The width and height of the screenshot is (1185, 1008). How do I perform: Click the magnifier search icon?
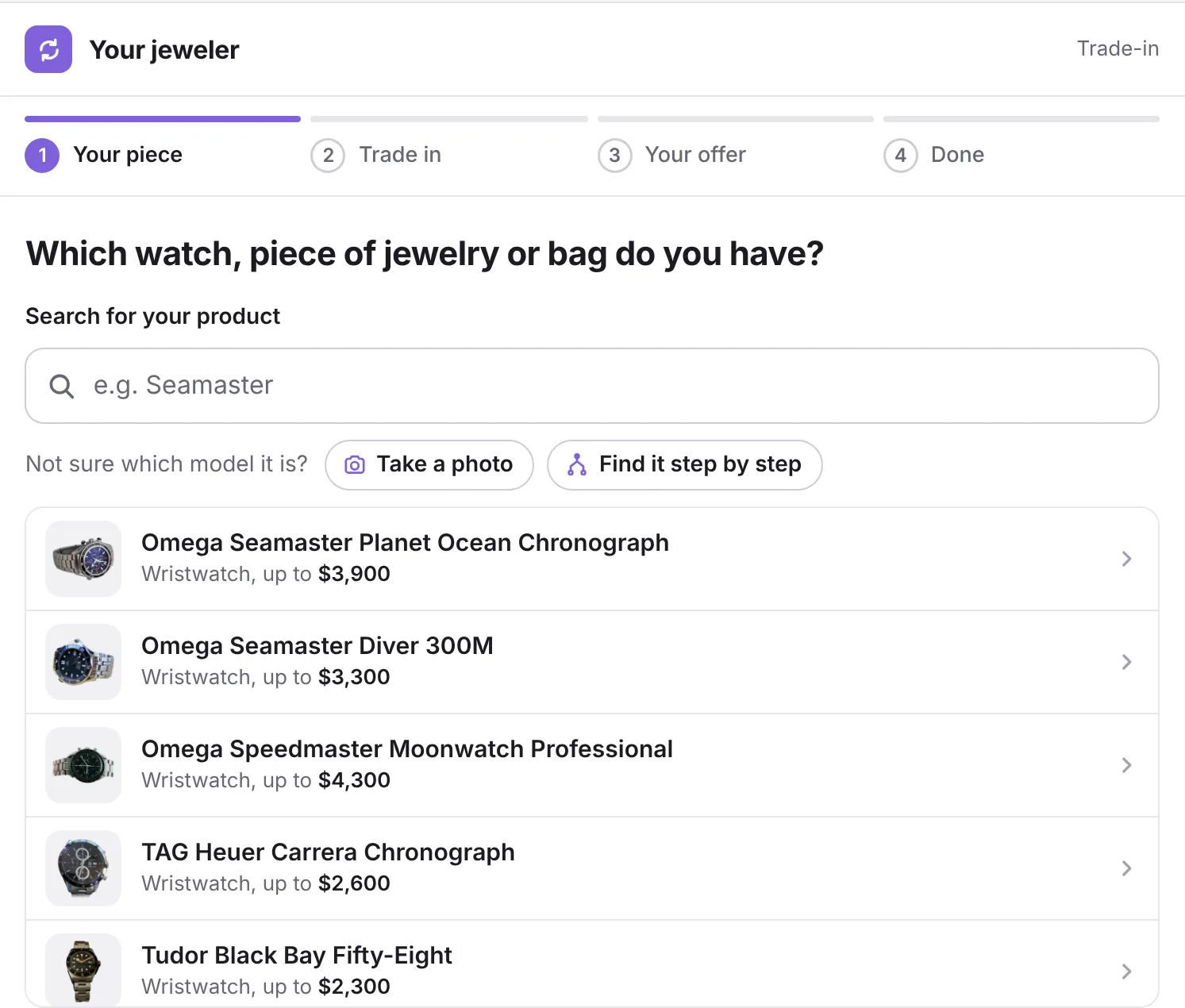(x=61, y=387)
